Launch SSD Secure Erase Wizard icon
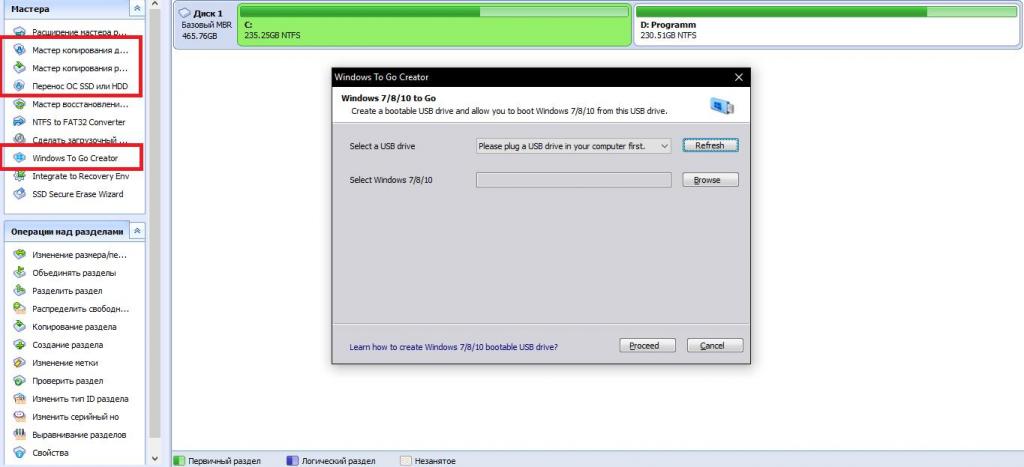The image size is (1024, 467). (20, 193)
